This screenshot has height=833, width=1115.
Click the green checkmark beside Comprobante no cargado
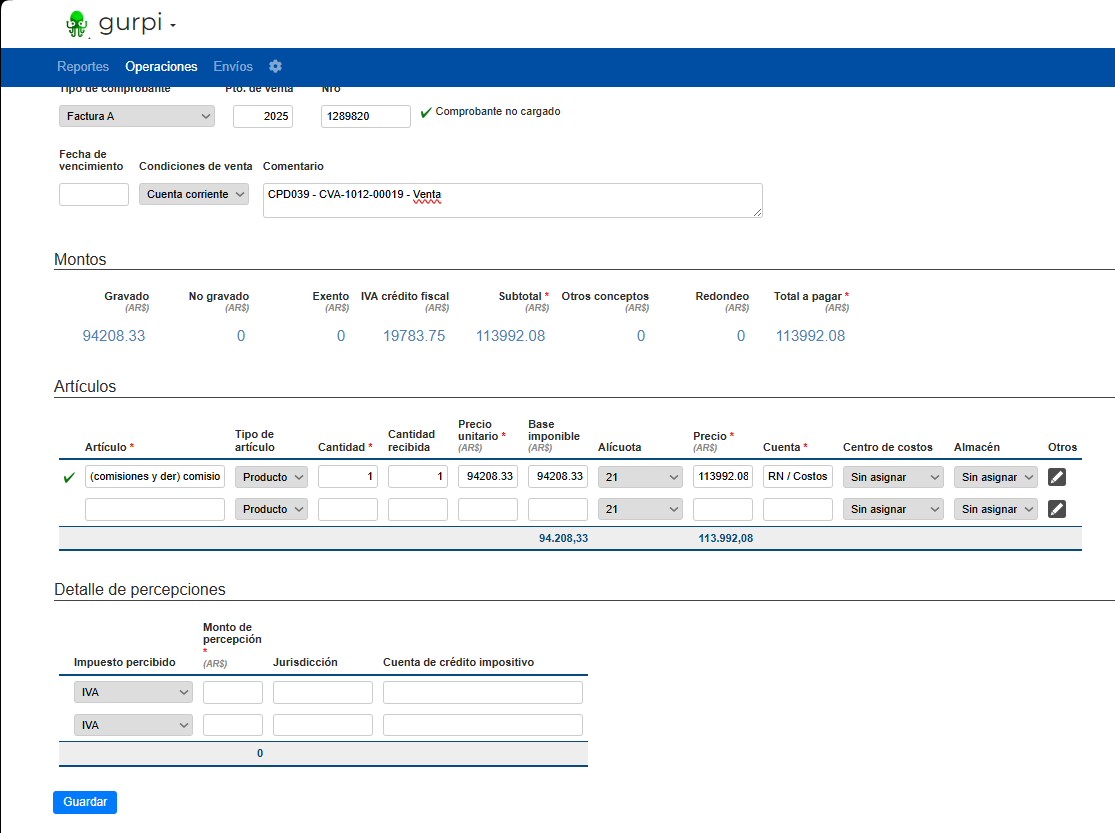point(426,112)
